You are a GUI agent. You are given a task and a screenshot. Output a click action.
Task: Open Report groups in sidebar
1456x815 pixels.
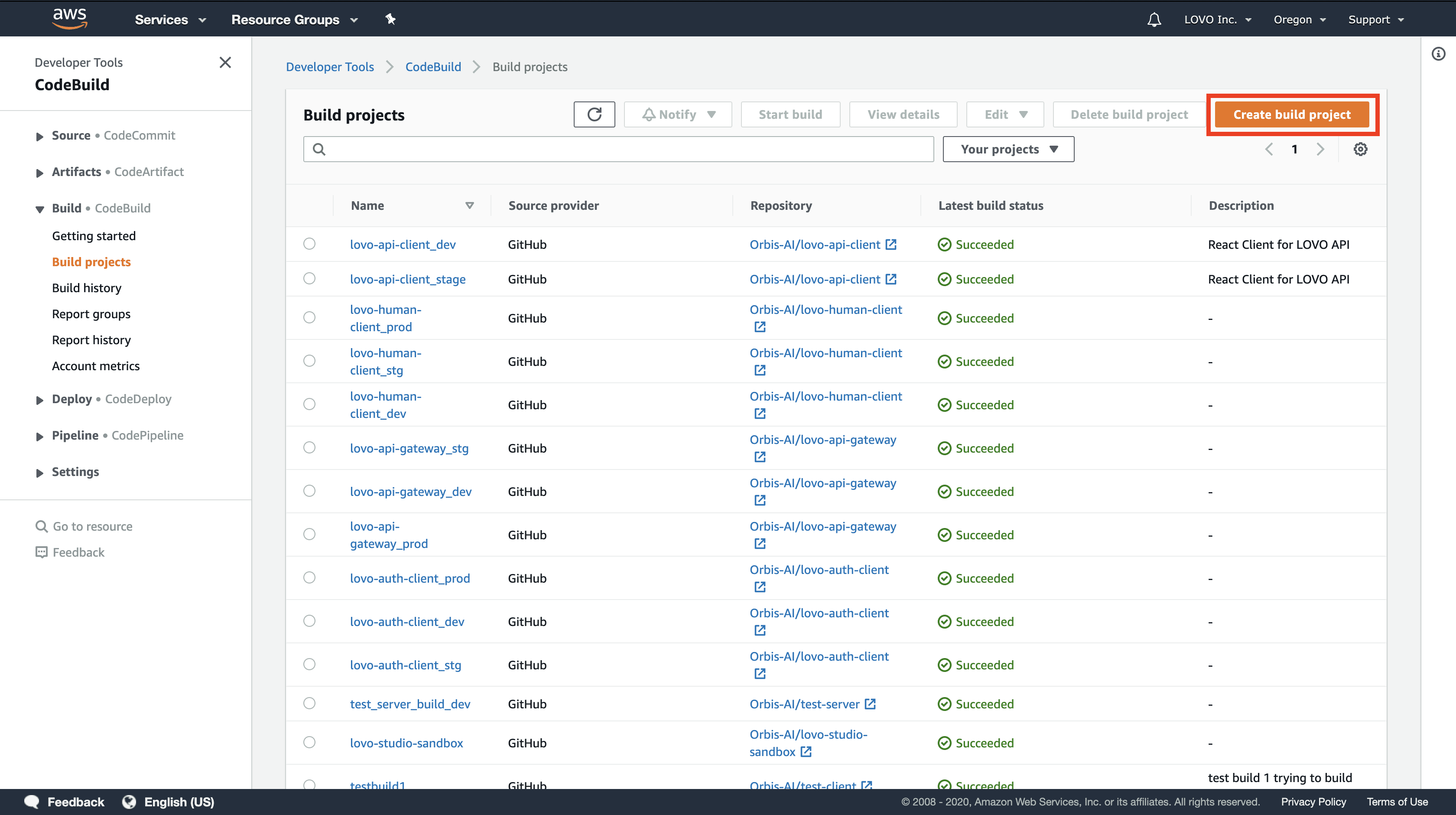click(x=91, y=314)
